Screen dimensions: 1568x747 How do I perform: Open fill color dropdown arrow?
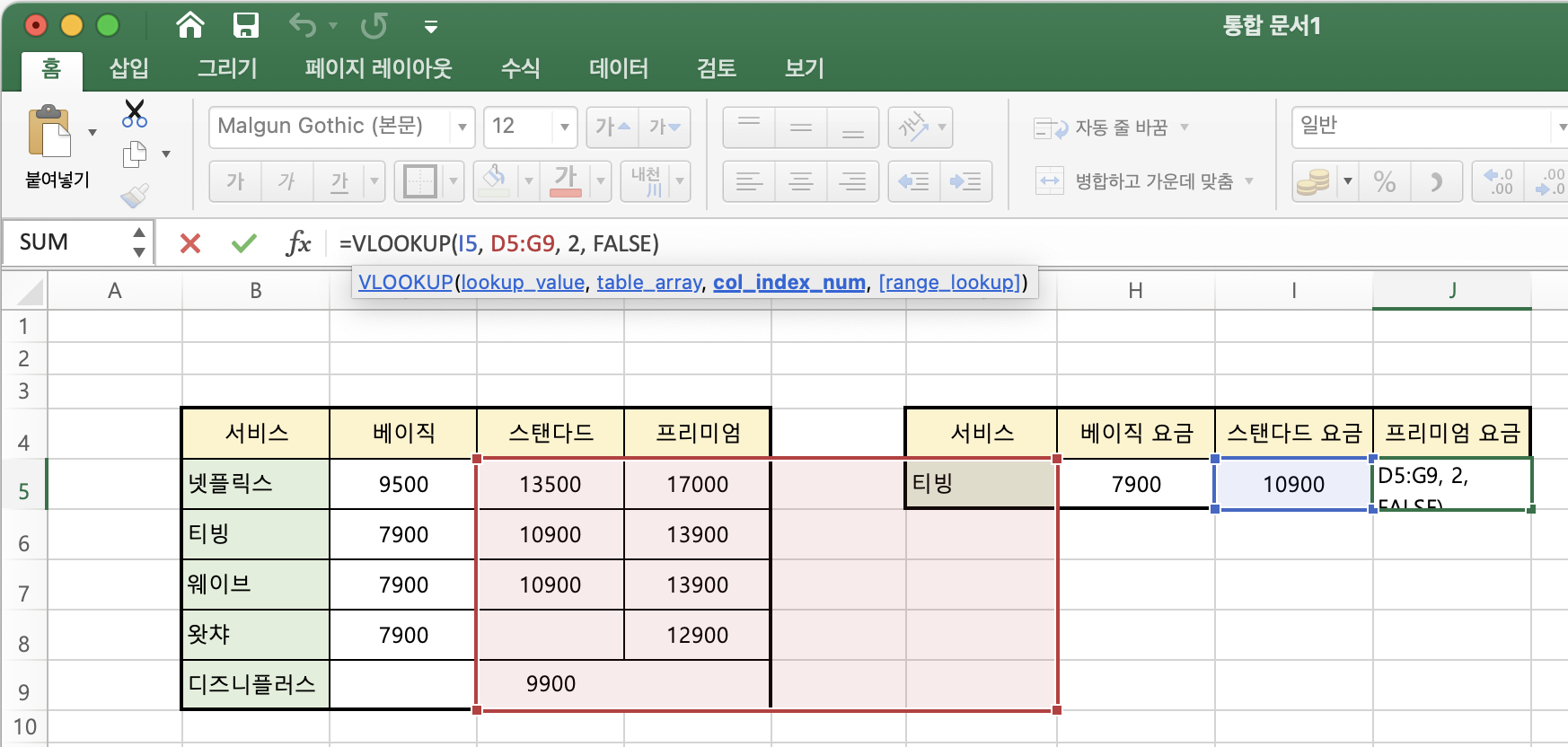coord(528,181)
